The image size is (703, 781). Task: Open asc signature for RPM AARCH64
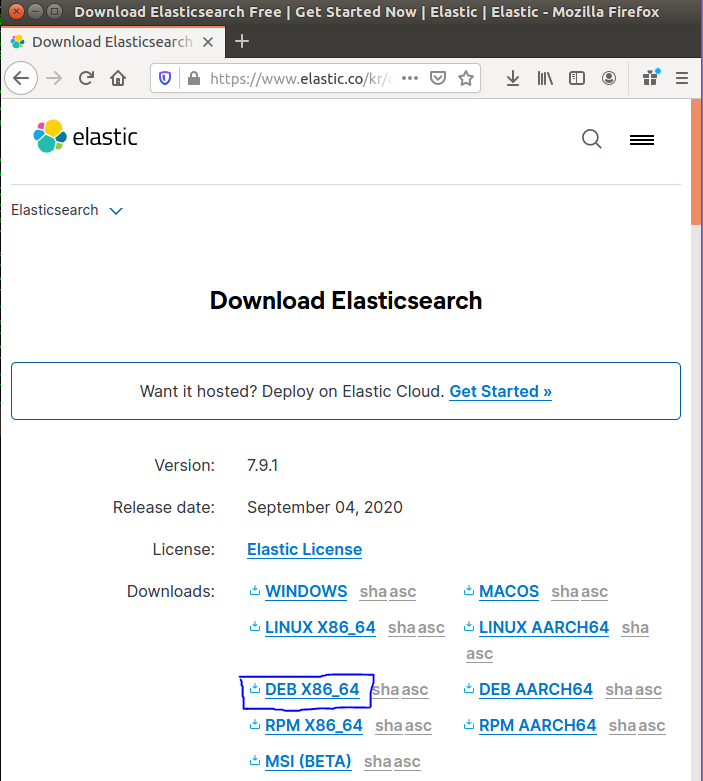pos(652,726)
